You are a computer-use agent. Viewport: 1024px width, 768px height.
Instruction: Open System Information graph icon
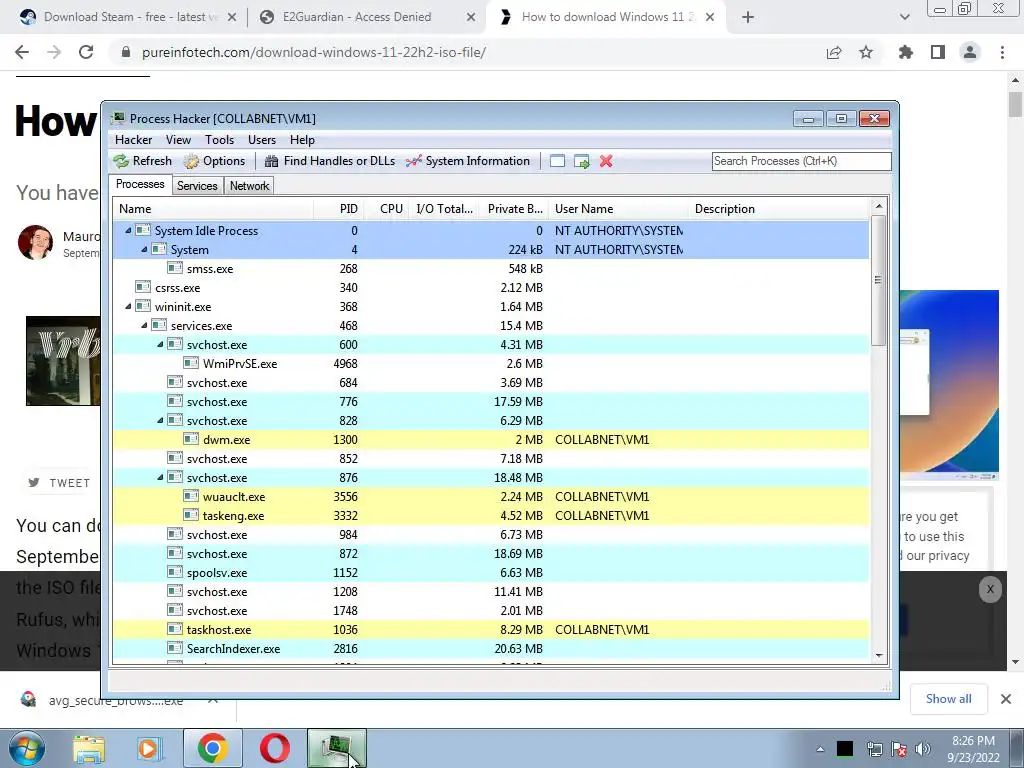[413, 161]
